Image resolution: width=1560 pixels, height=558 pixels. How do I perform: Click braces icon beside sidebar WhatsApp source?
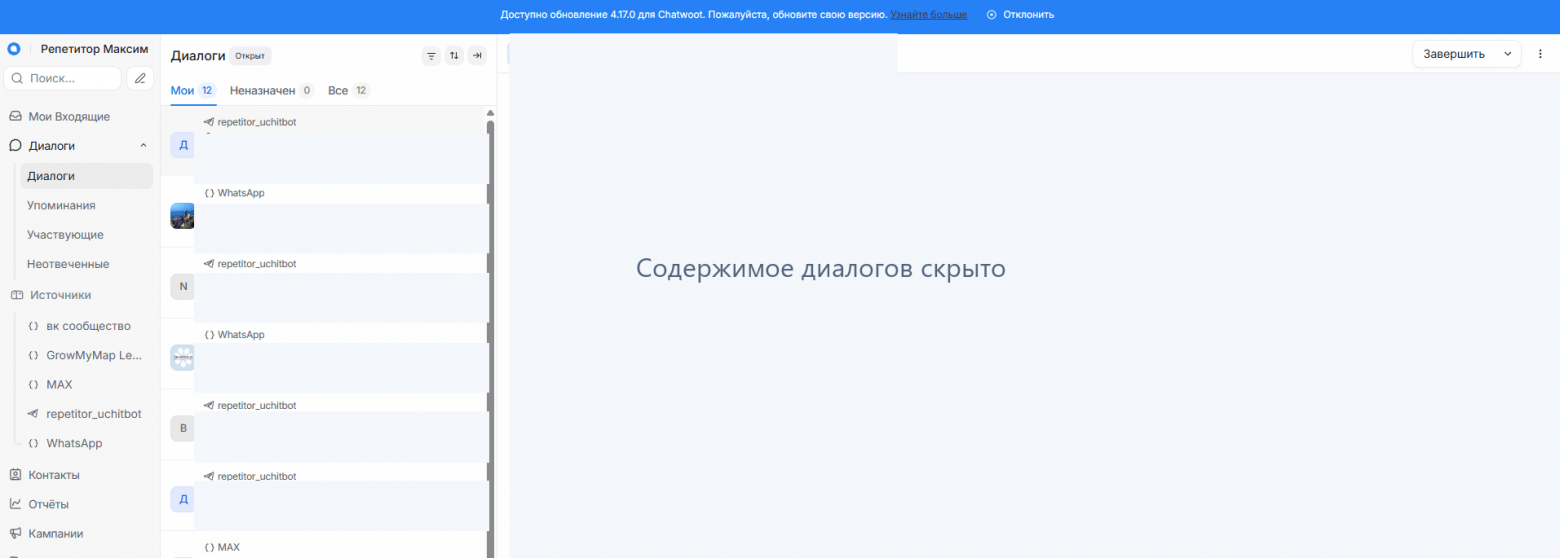[x=34, y=443]
